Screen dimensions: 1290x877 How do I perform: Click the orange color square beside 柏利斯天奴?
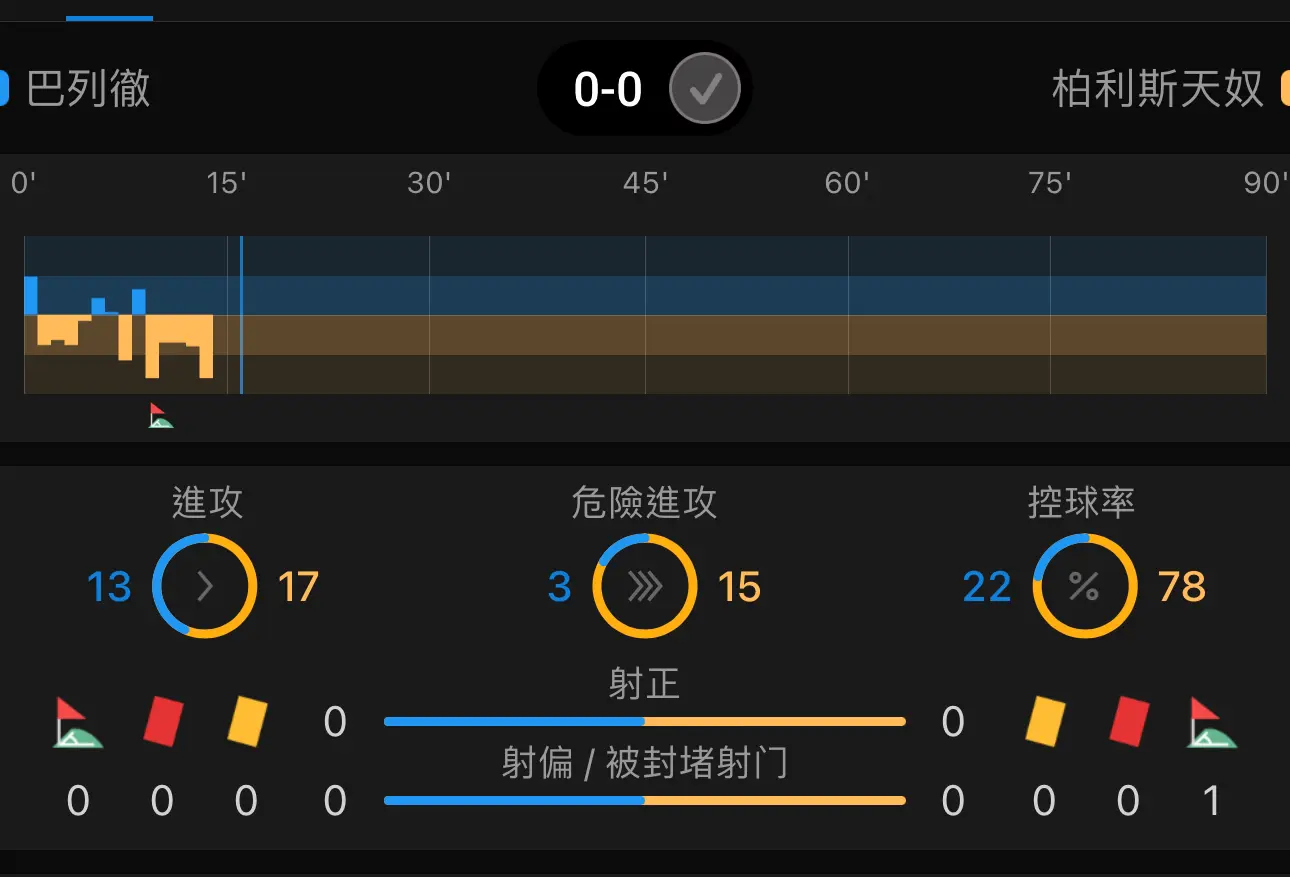click(x=1285, y=89)
